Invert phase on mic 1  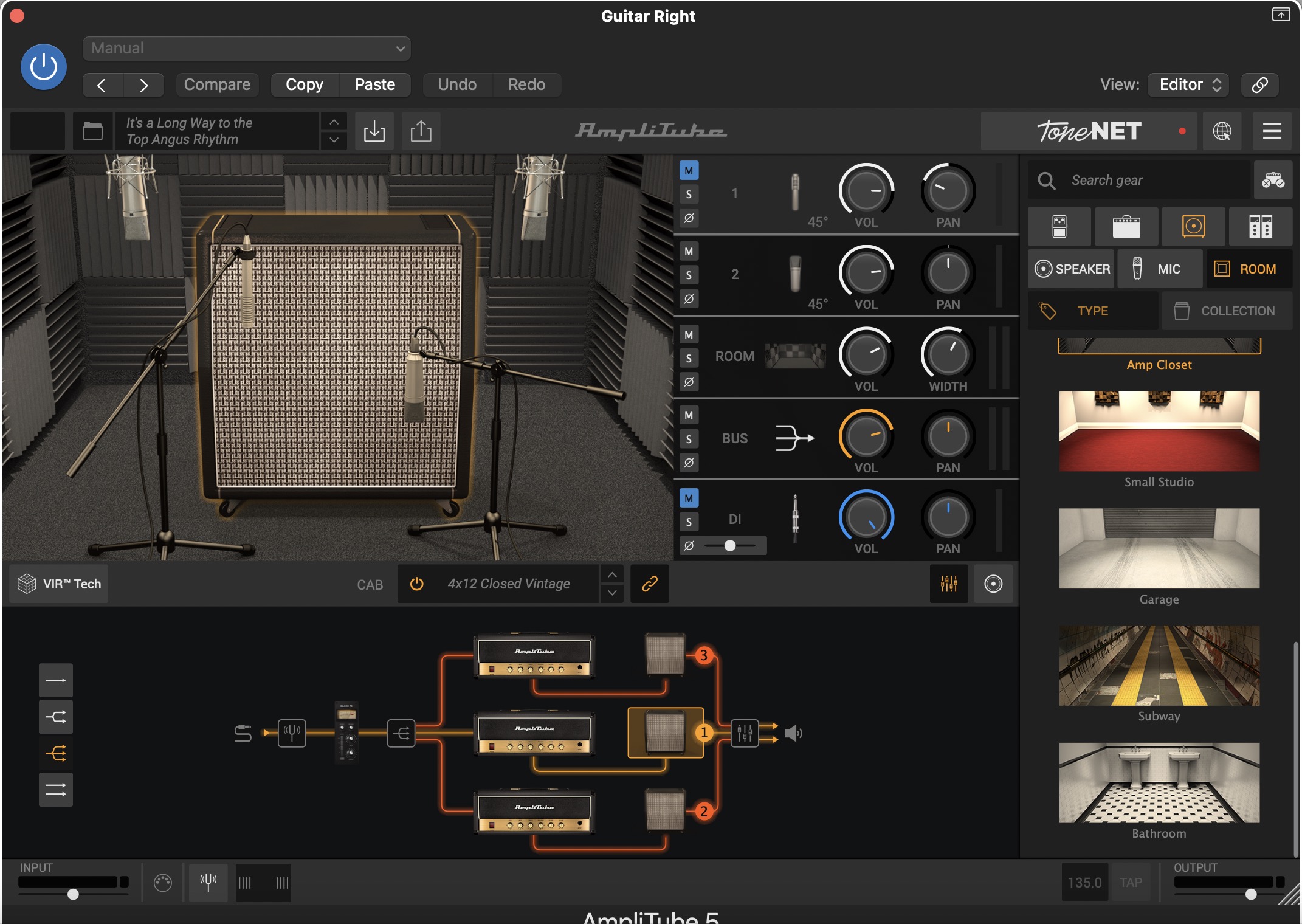689,218
